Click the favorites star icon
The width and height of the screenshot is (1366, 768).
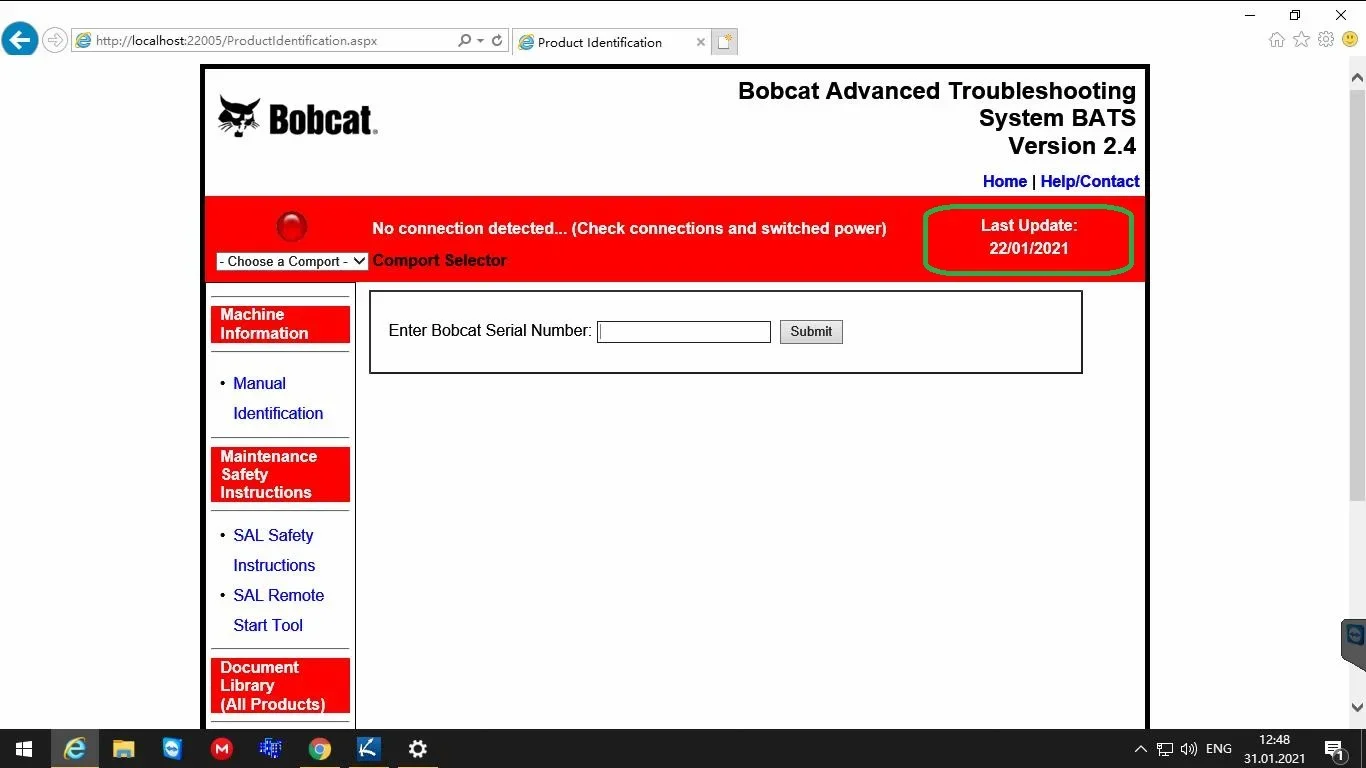tap(1301, 40)
